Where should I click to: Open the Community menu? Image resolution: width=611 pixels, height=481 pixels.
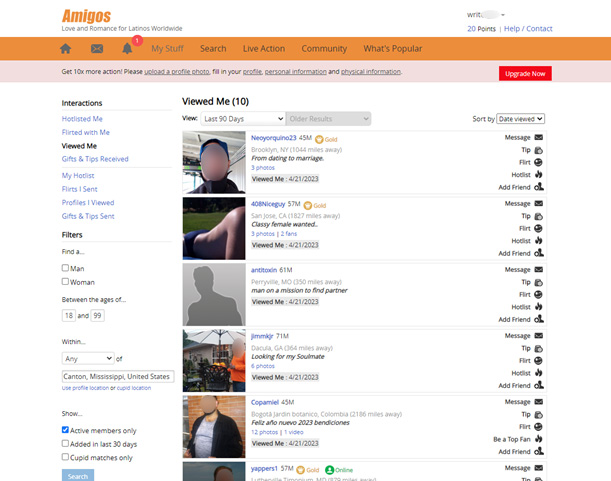tap(324, 49)
